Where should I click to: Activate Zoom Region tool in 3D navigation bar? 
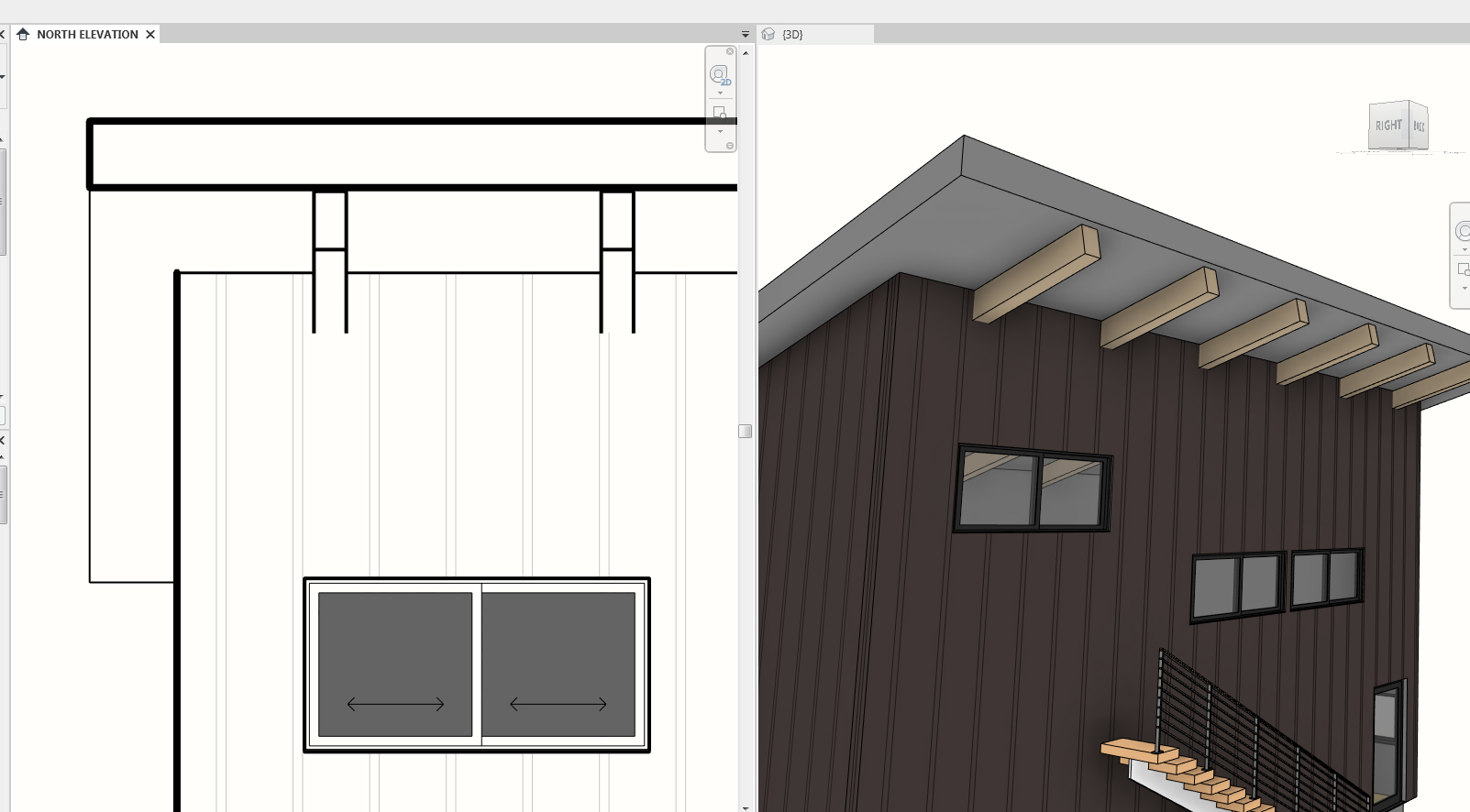(x=1464, y=269)
